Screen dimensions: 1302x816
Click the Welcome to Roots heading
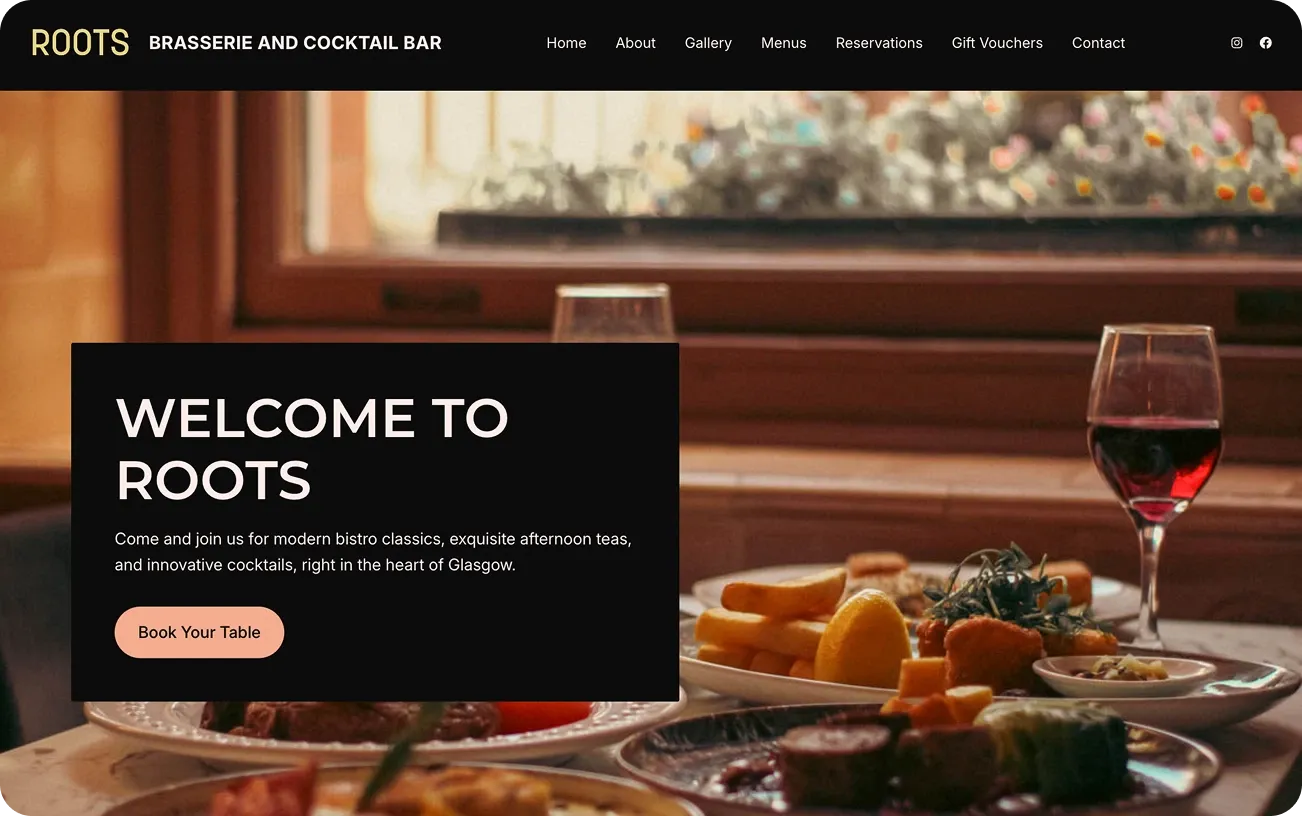point(312,449)
